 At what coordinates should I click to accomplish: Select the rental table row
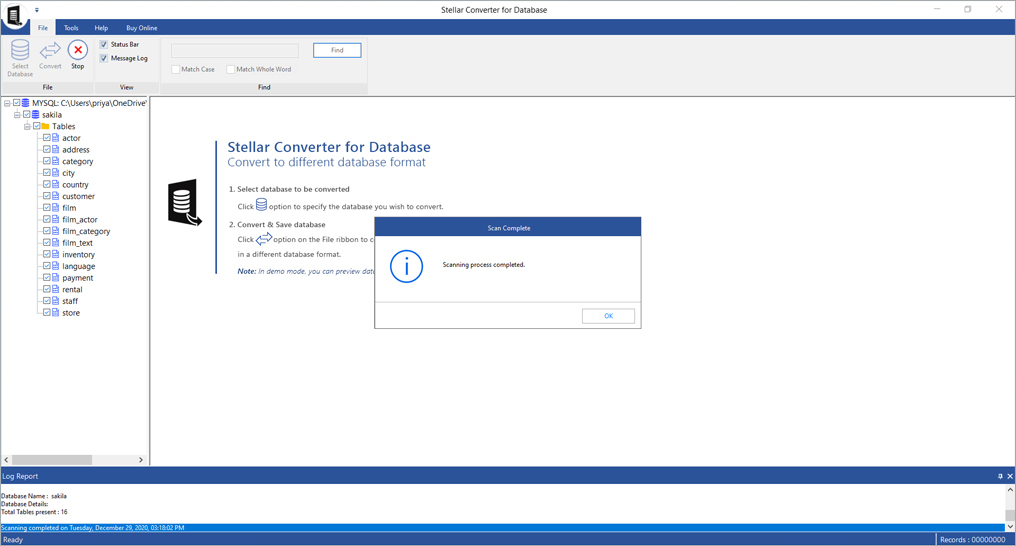pos(72,290)
